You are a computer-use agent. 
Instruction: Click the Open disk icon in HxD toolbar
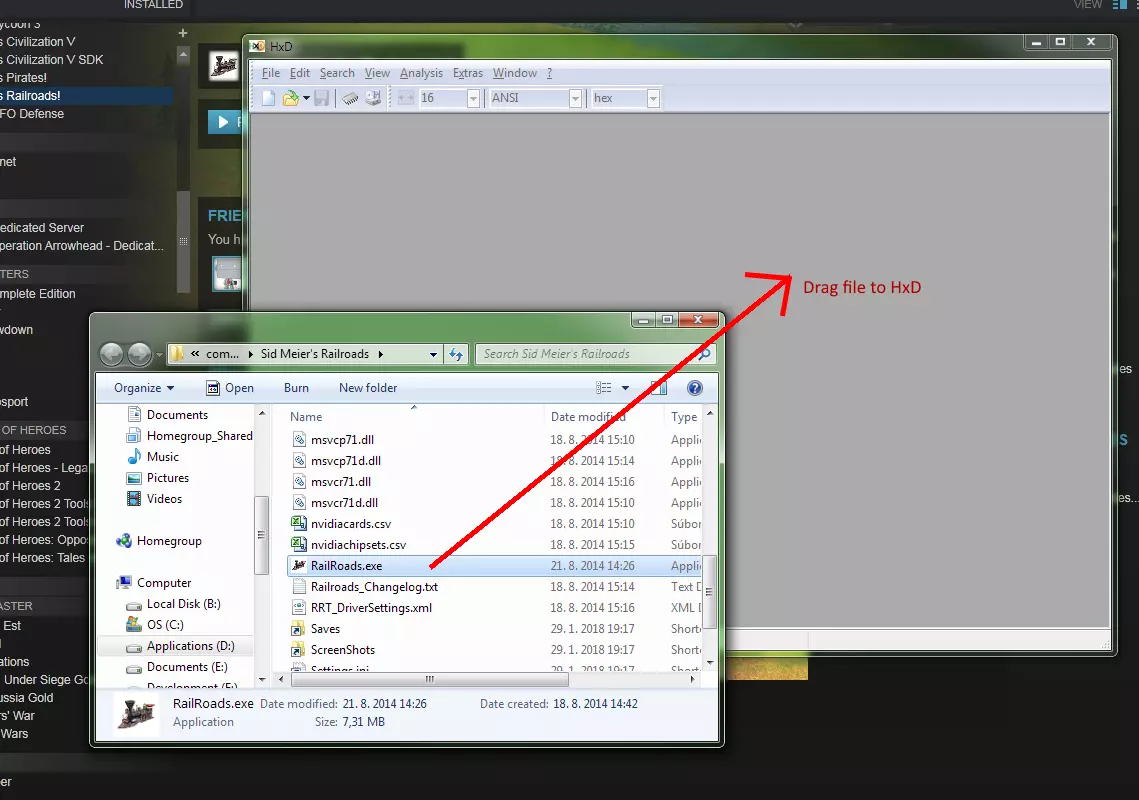373,98
